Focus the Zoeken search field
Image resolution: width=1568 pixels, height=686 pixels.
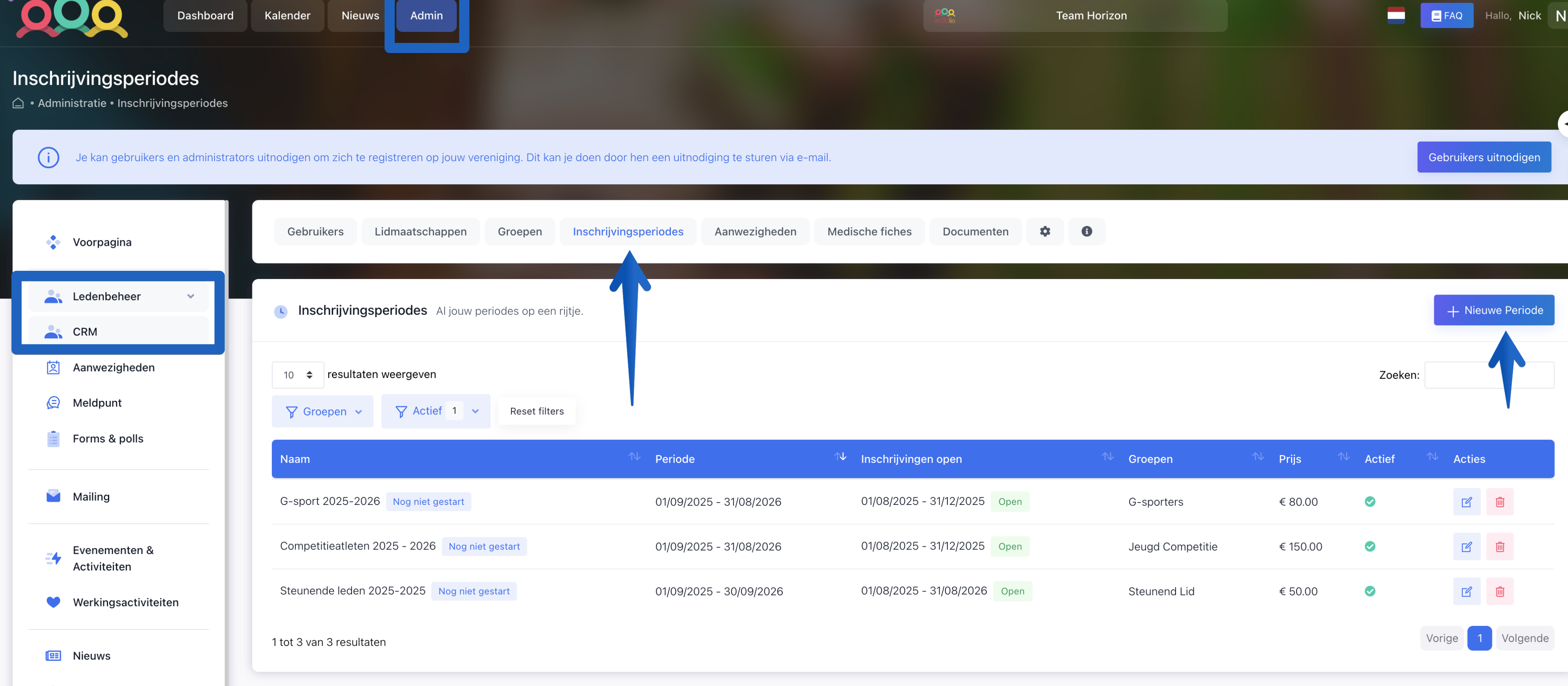pyautogui.click(x=1489, y=375)
